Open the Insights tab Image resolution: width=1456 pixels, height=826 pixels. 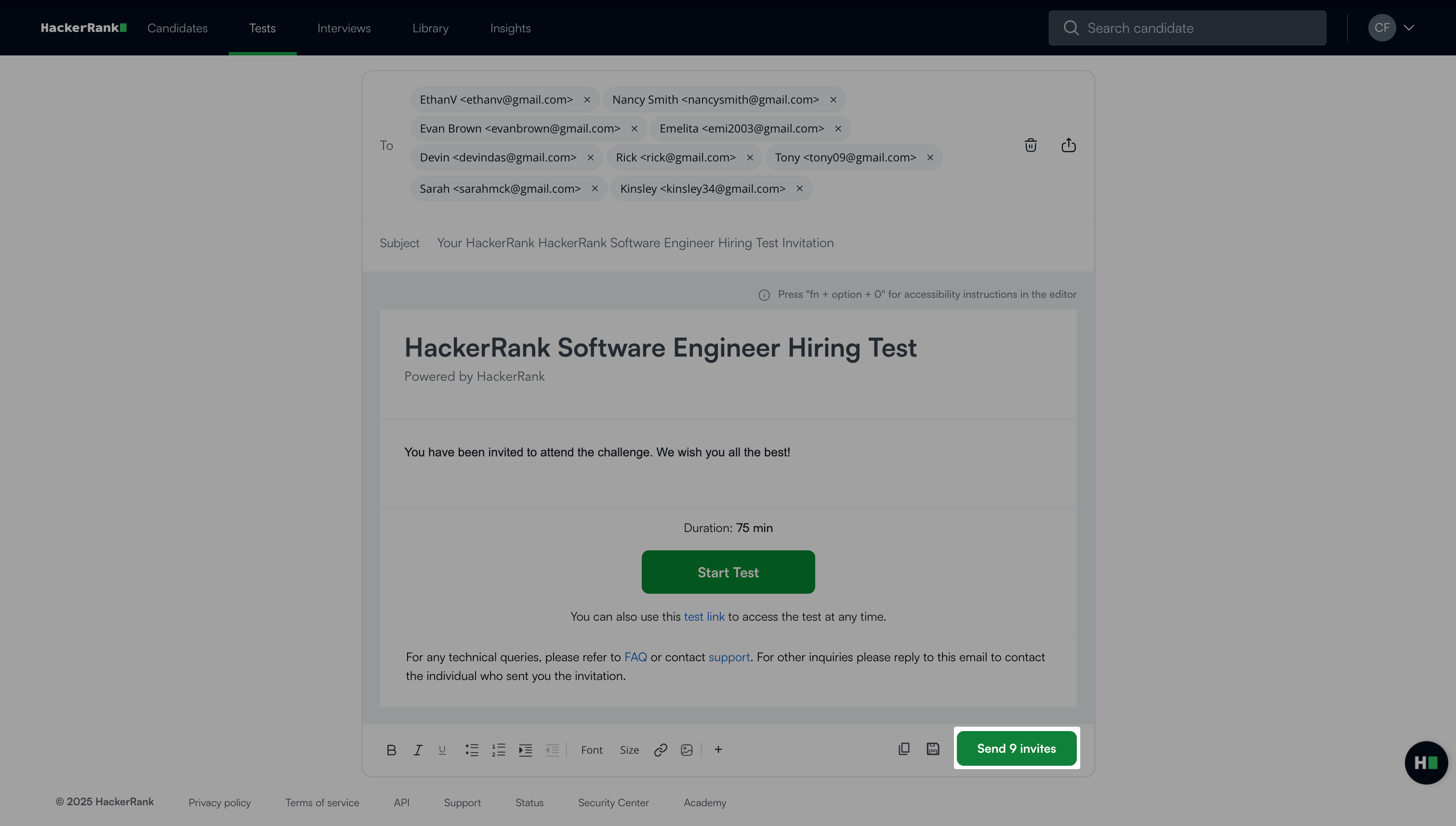point(511,28)
